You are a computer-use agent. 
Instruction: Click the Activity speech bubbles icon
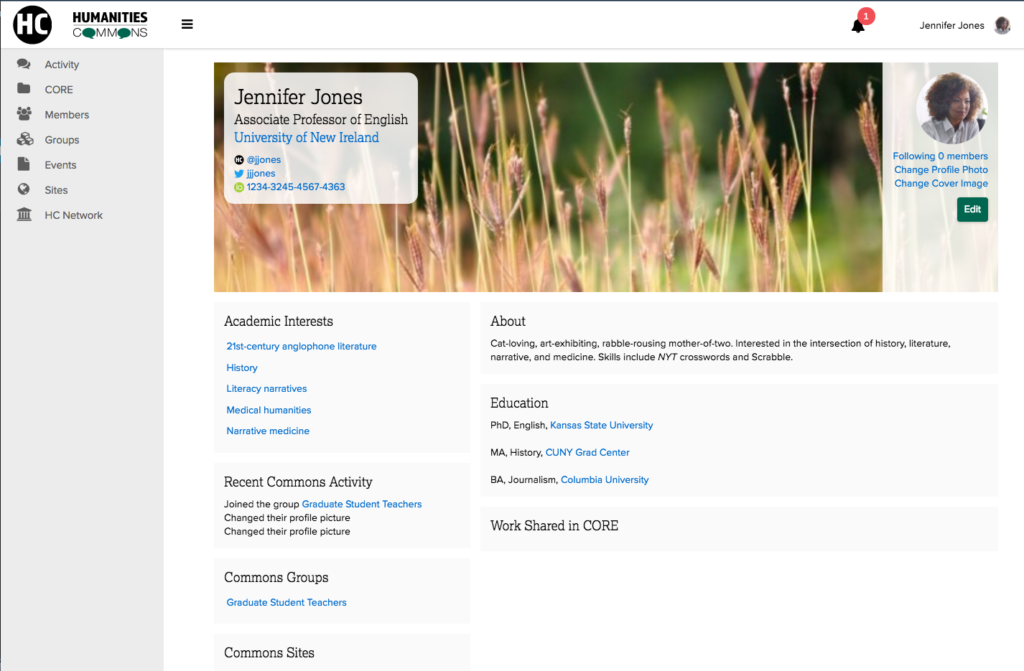24,64
